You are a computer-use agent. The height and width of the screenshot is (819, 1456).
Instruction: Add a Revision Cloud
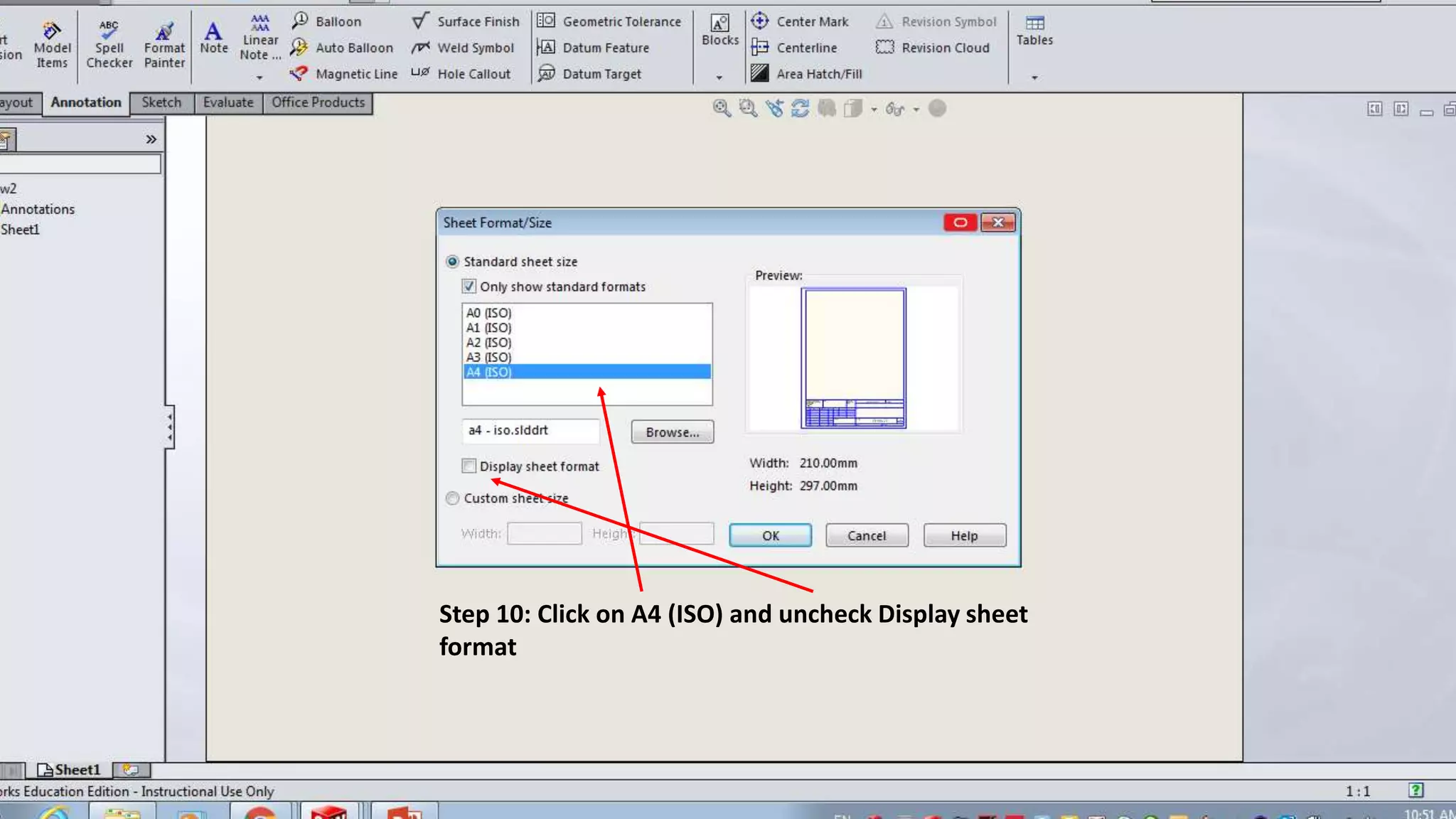point(932,48)
